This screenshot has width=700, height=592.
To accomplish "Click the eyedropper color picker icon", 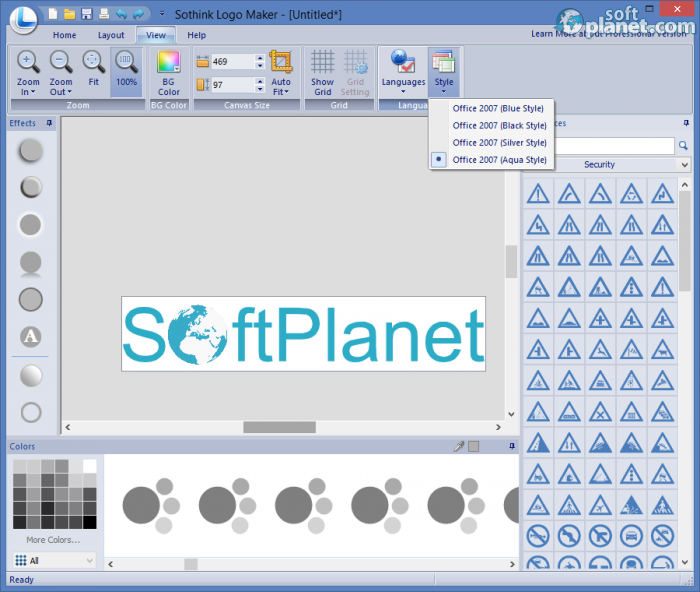I will [458, 446].
